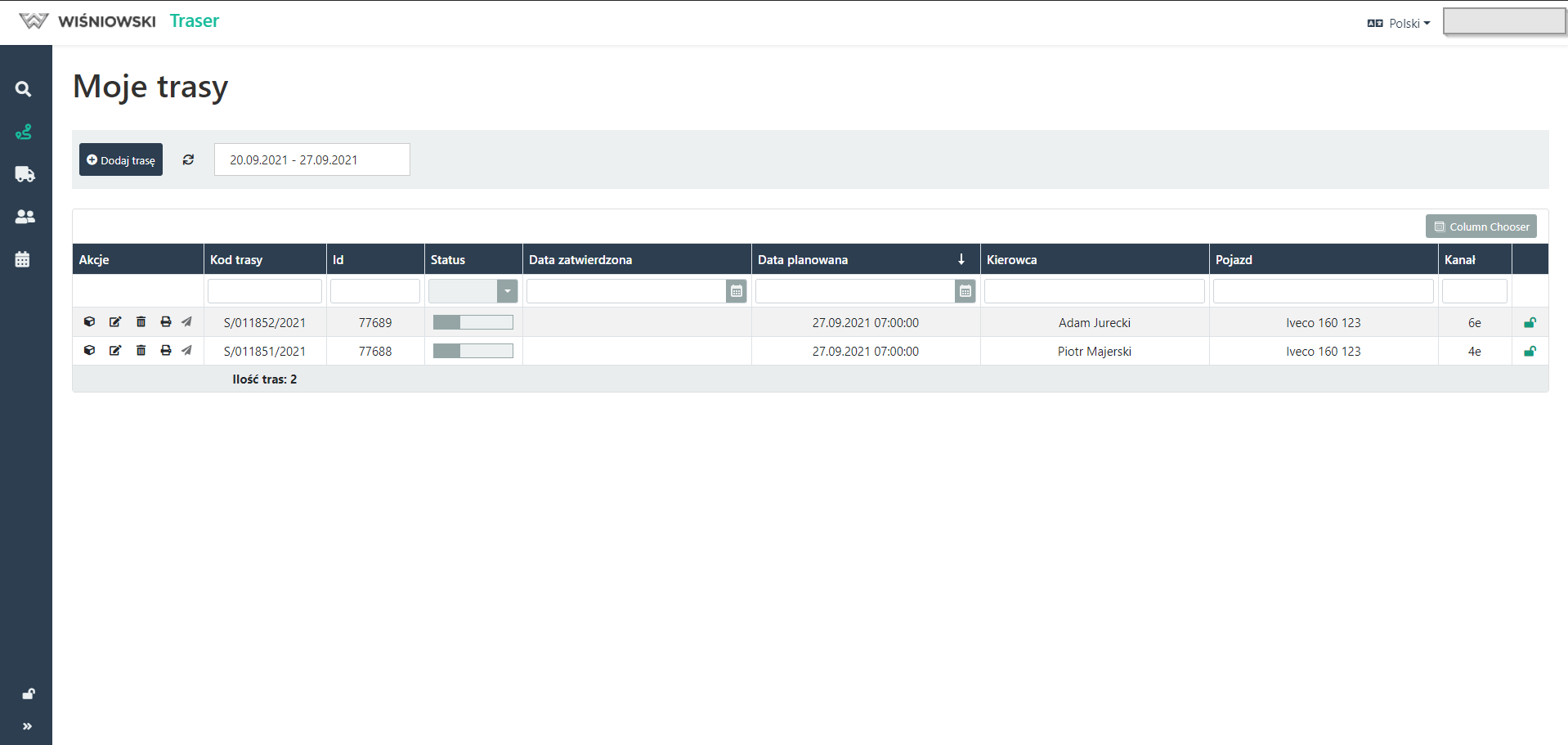Open the drivers people icon in sidebar
The width and height of the screenshot is (1568, 745).
25,217
